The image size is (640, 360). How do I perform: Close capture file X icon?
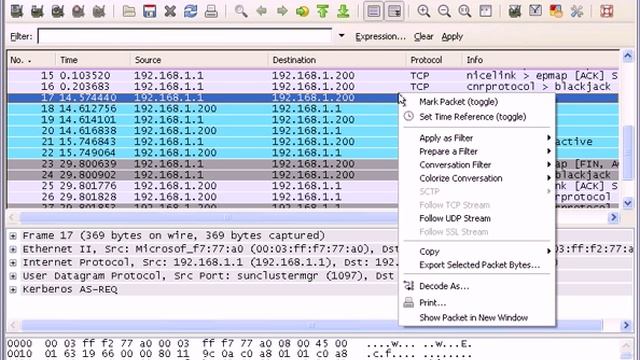170,11
